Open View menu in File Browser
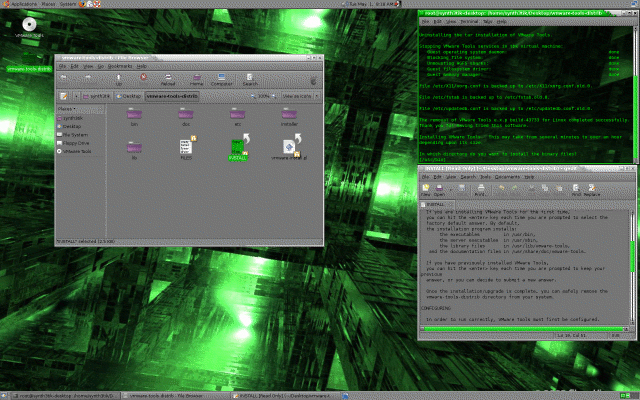 (x=88, y=66)
